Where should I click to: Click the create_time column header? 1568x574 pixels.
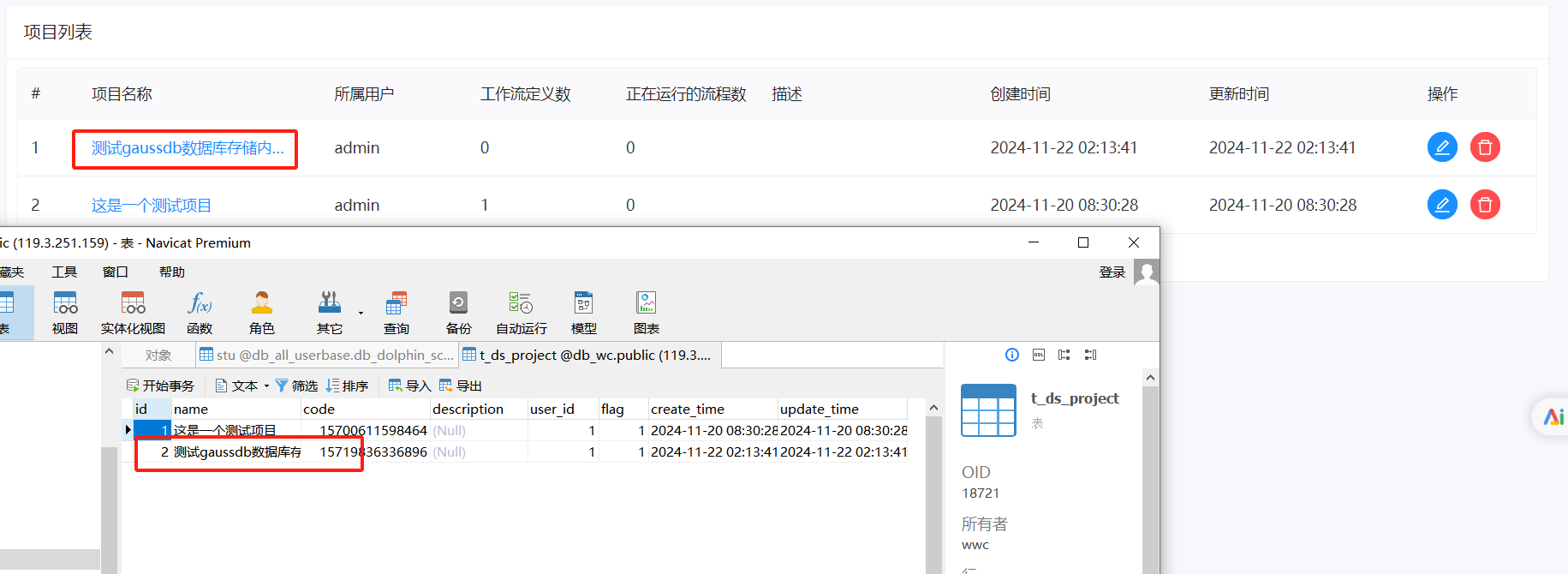[713, 409]
